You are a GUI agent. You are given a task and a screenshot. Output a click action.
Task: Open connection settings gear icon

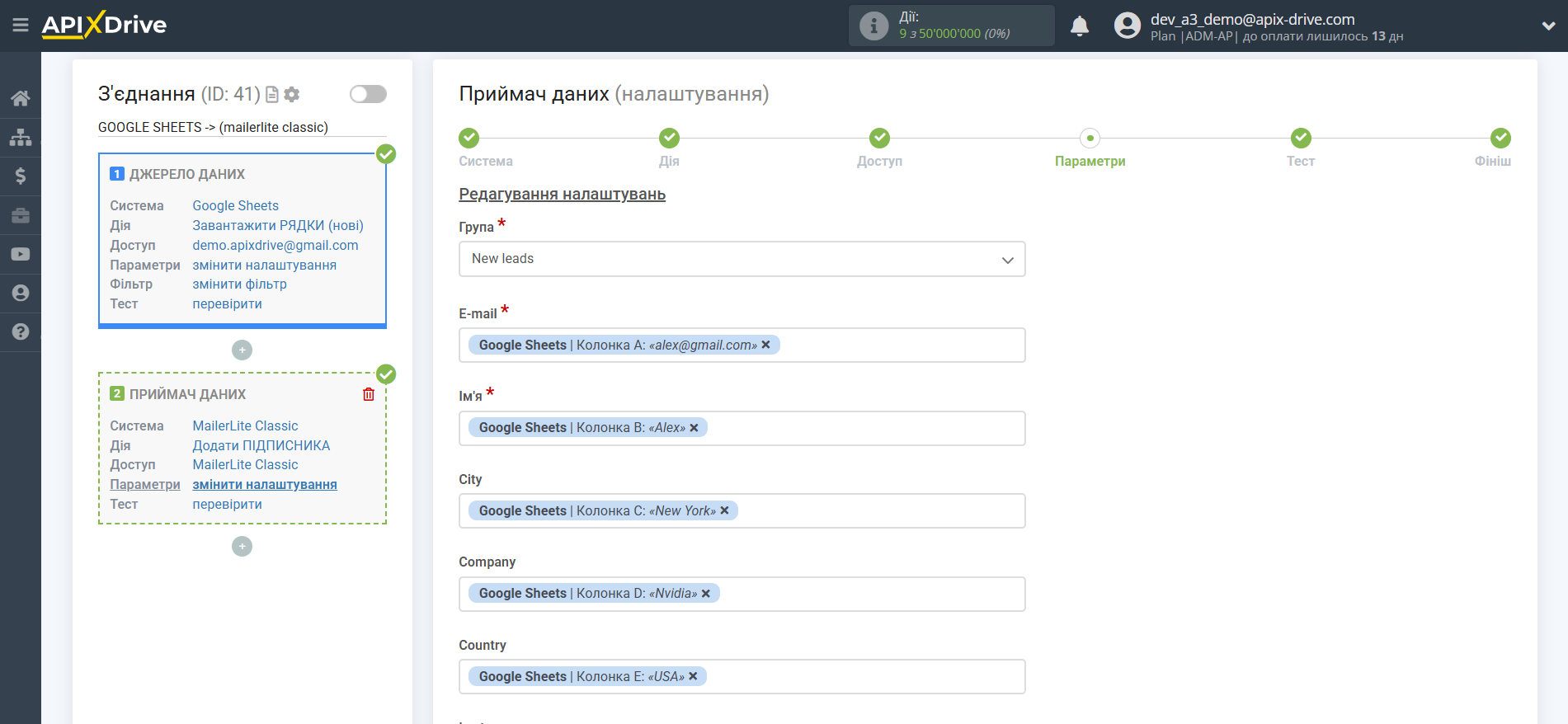coord(292,95)
